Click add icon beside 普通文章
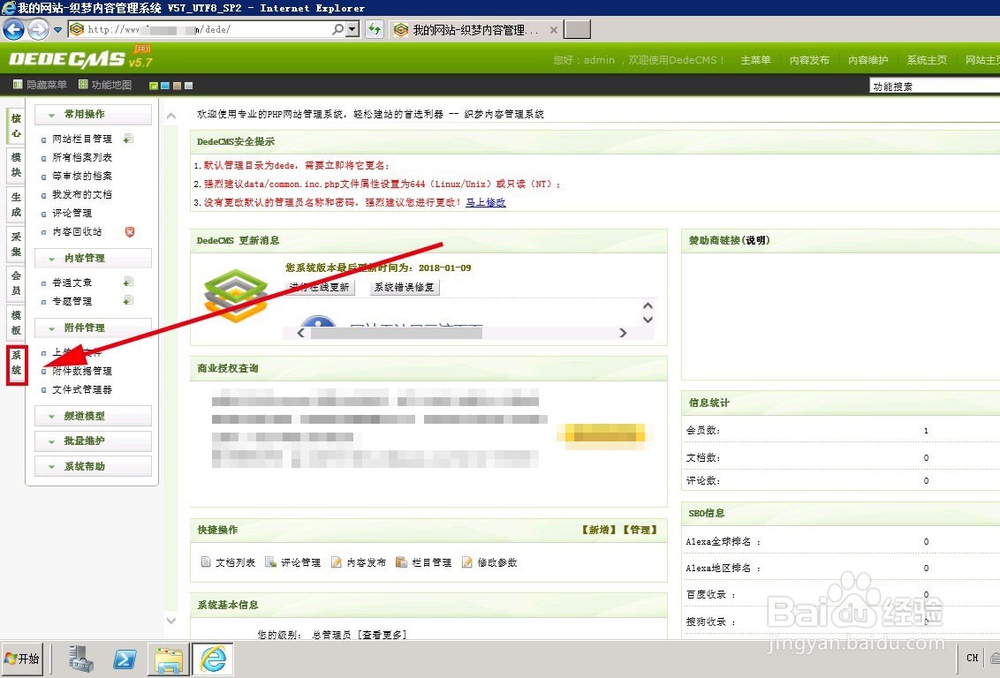 [128, 281]
